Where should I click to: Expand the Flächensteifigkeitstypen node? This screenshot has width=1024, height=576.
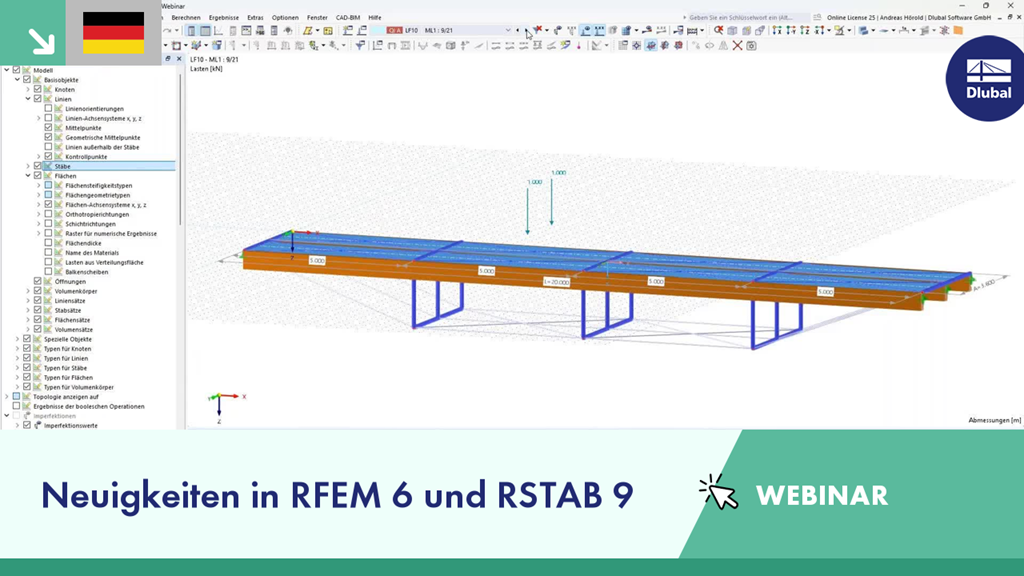(39, 185)
